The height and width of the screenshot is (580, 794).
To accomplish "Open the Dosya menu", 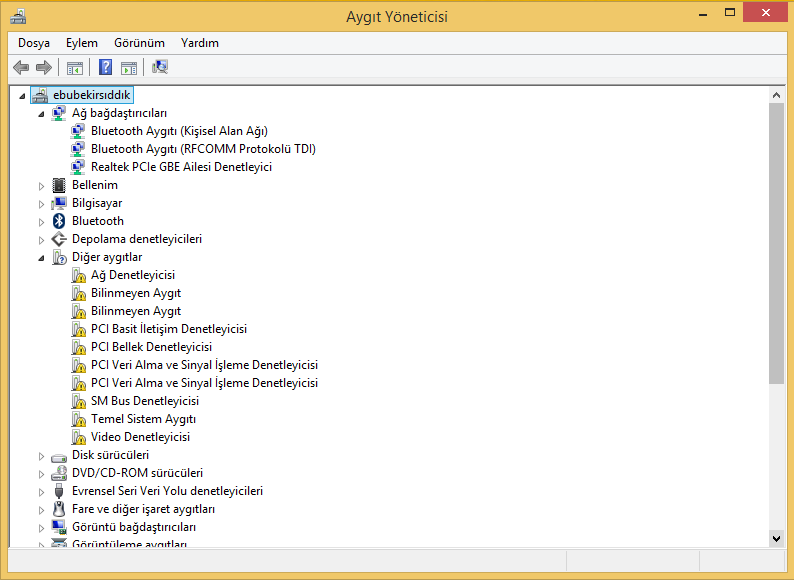I will click(x=34, y=43).
